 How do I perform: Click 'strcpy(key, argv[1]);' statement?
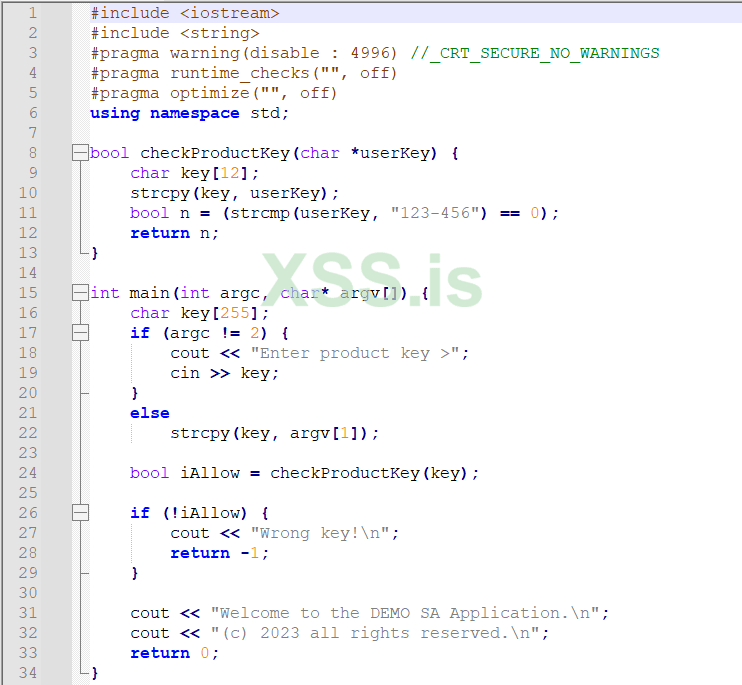(x=274, y=433)
